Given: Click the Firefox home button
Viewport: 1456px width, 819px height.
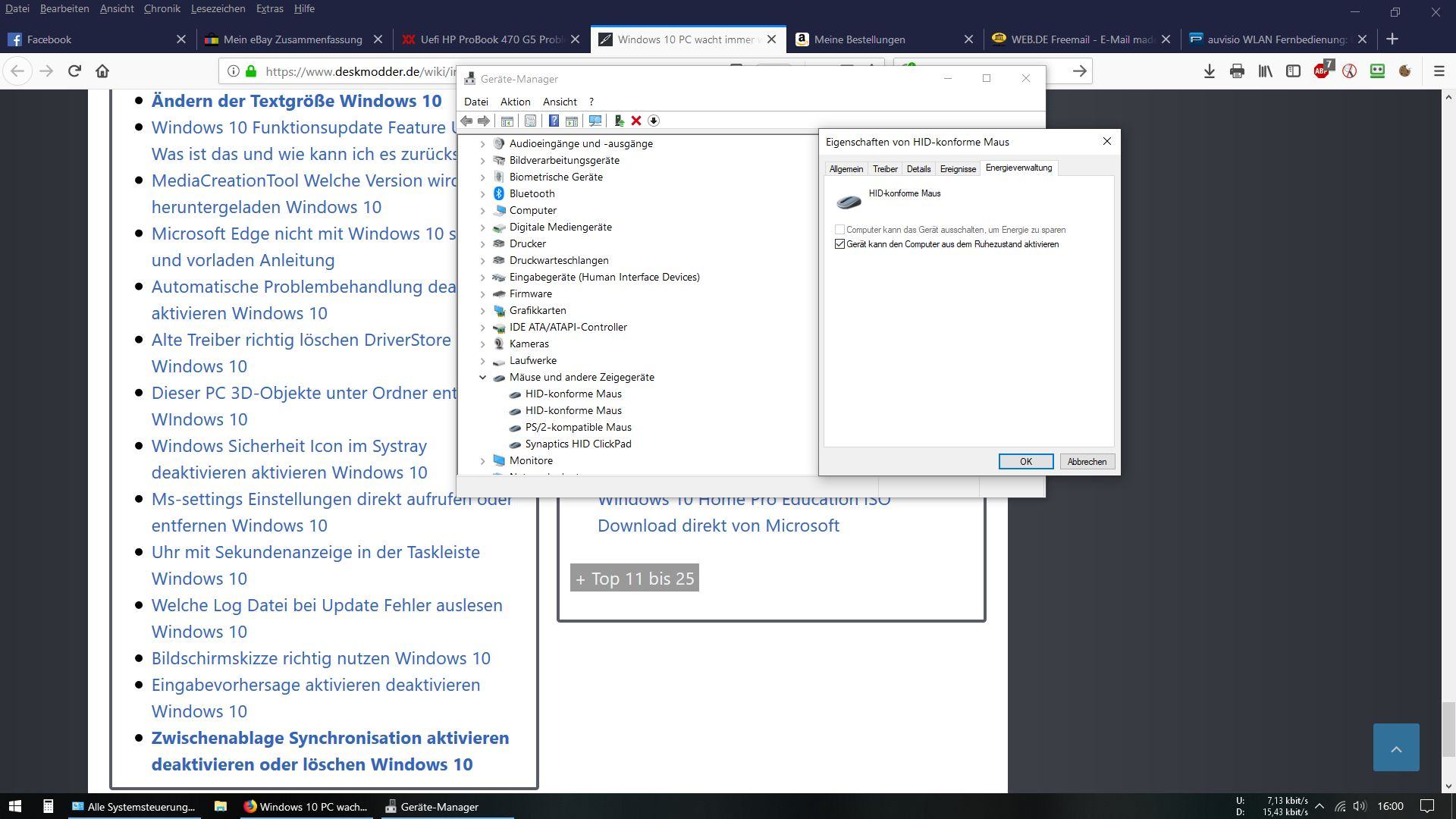Looking at the screenshot, I should pos(102,71).
